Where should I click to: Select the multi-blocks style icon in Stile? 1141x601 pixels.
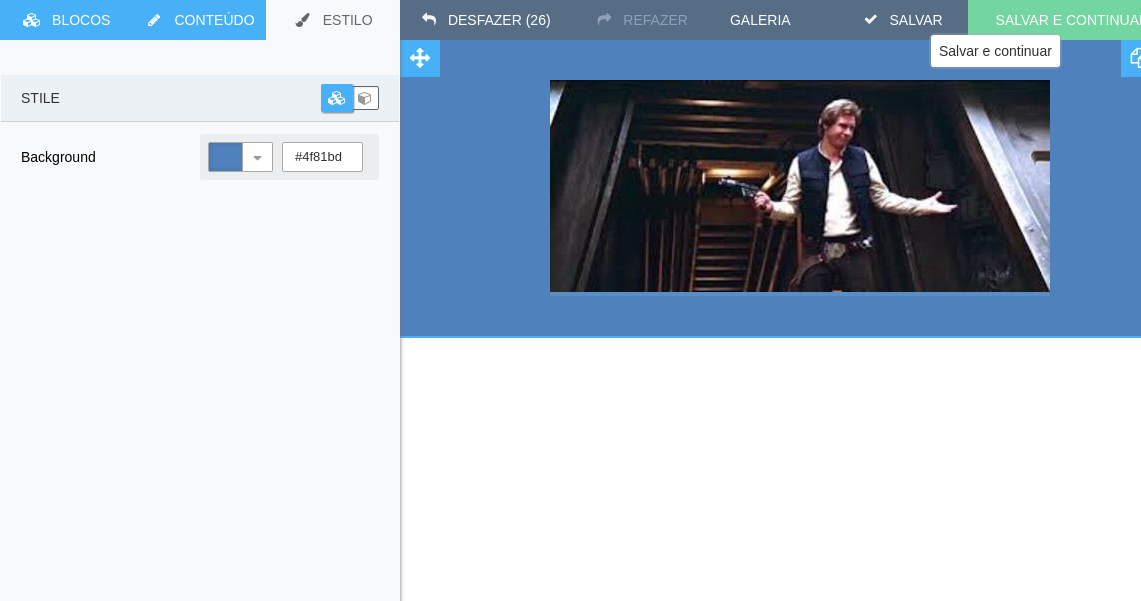pos(337,98)
